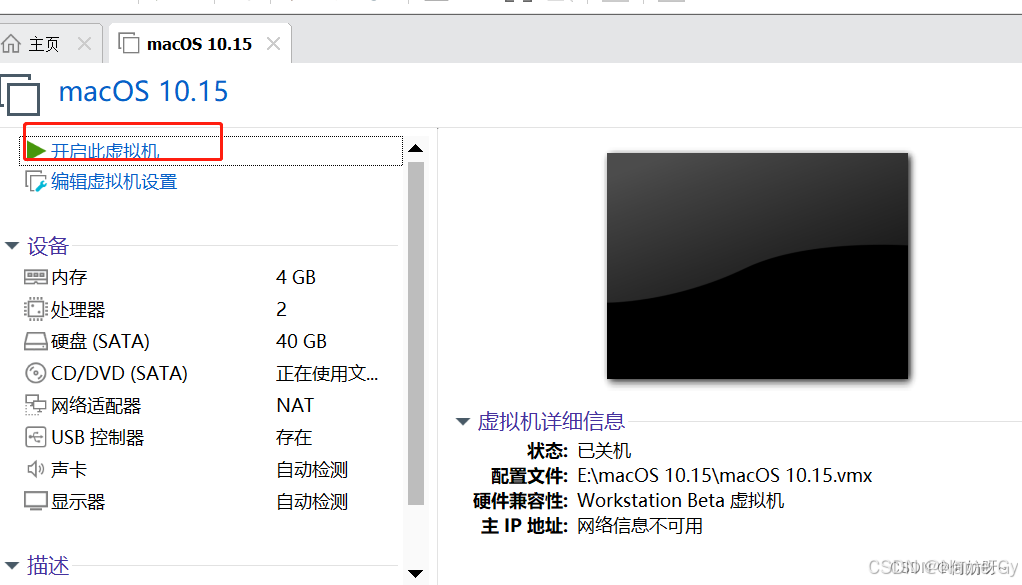Viewport: 1022px width, 585px height.
Task: Click the VM icon on the macOS 10.15 tab
Action: click(x=128, y=43)
